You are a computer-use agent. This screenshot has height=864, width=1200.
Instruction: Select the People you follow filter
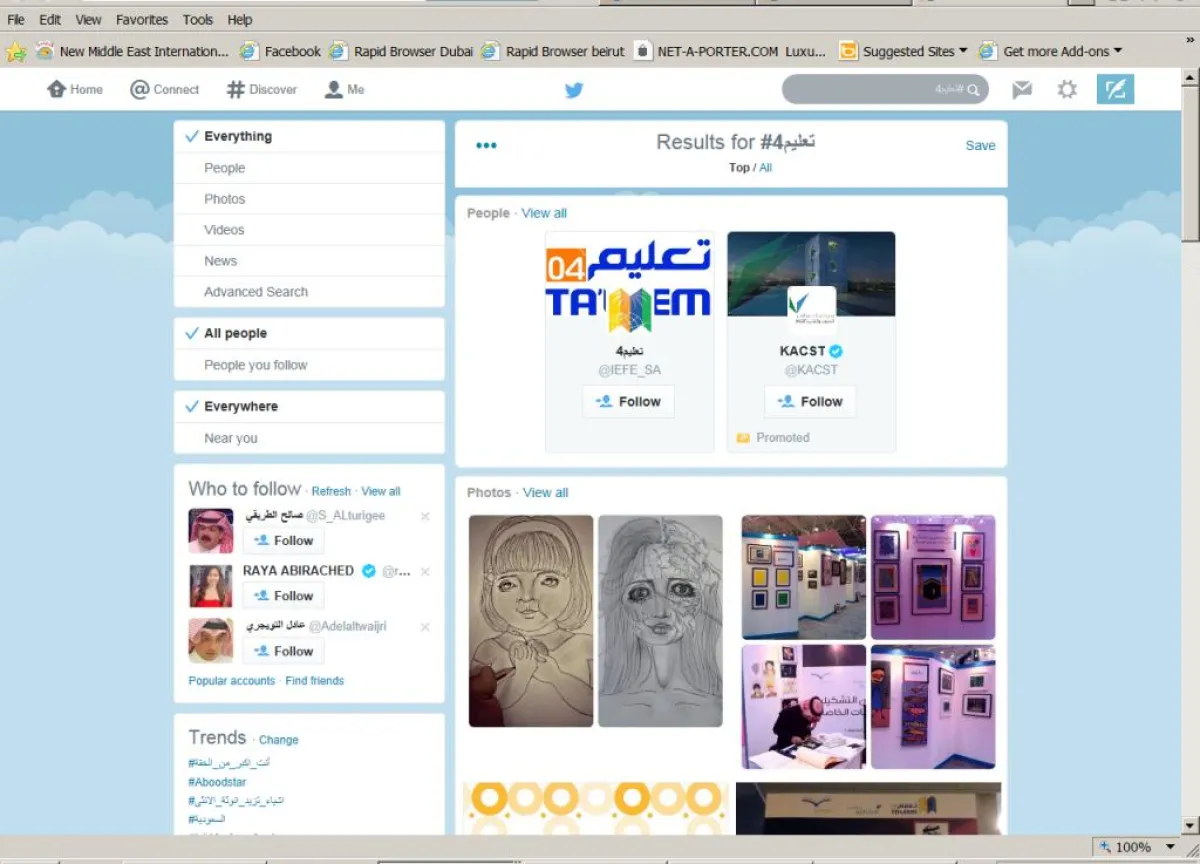(x=256, y=365)
